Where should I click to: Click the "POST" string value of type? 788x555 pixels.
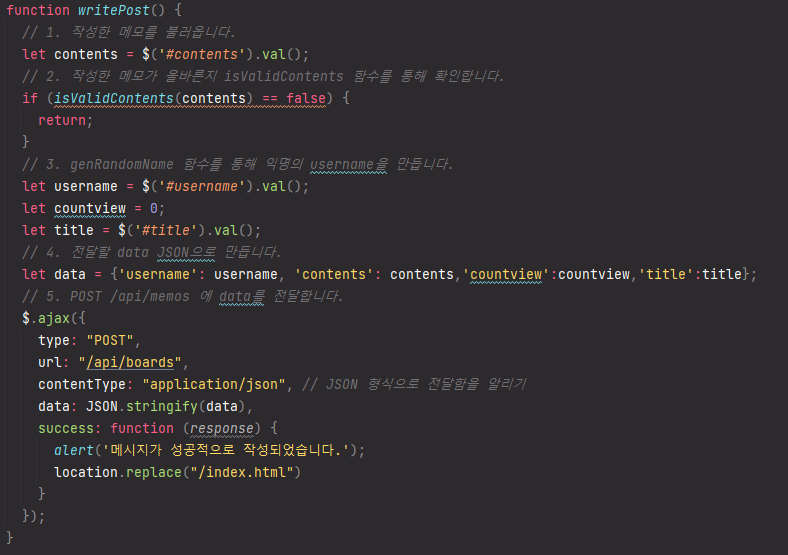click(x=110, y=341)
